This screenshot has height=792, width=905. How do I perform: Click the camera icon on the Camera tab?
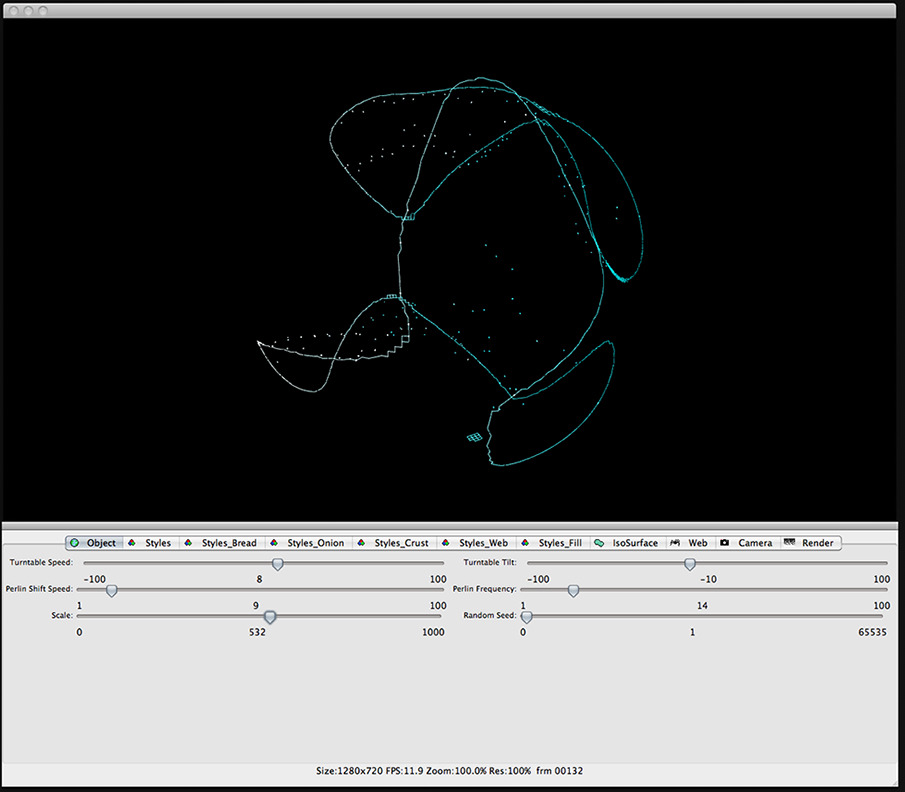coord(724,543)
